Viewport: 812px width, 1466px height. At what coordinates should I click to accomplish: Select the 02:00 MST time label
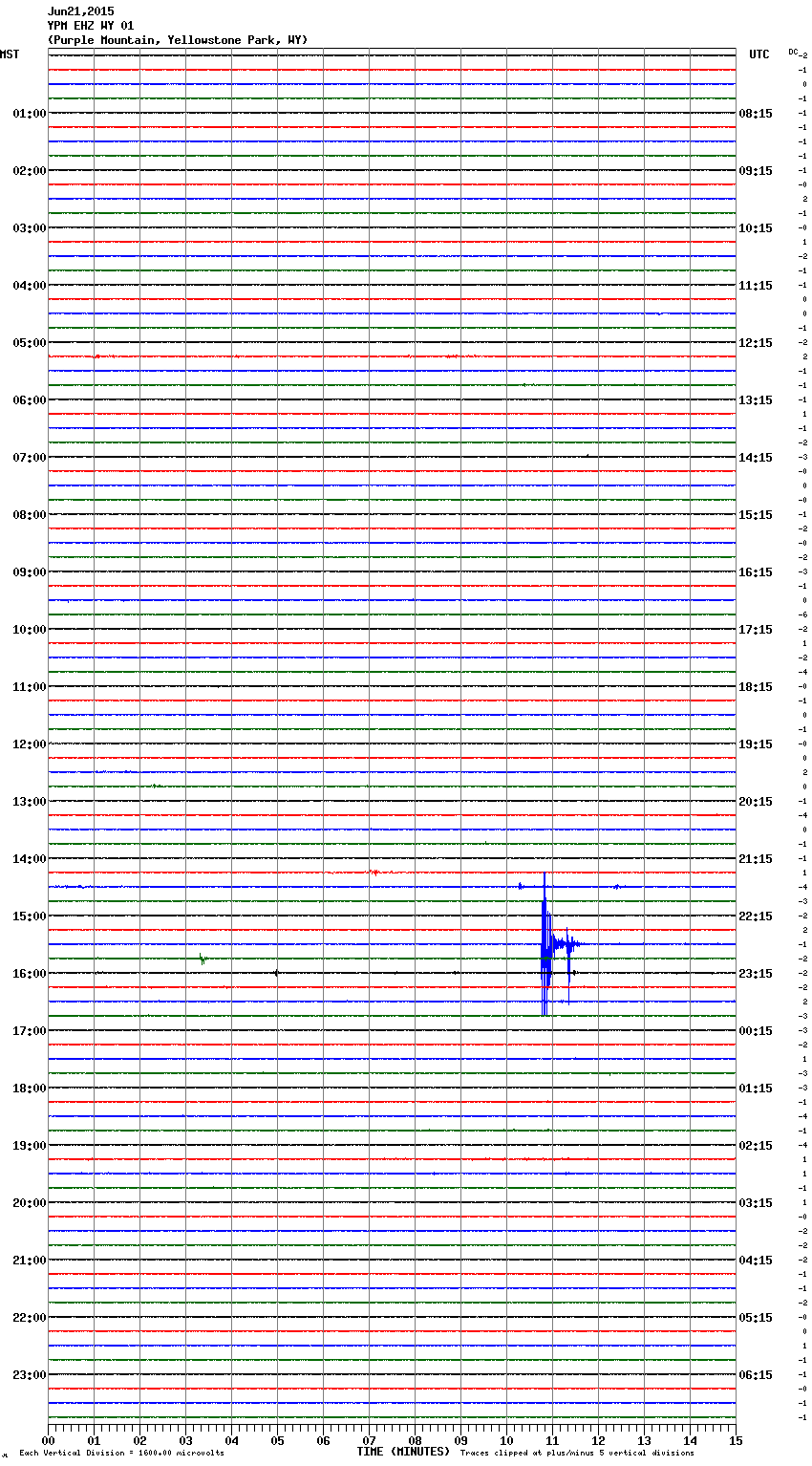[x=30, y=171]
